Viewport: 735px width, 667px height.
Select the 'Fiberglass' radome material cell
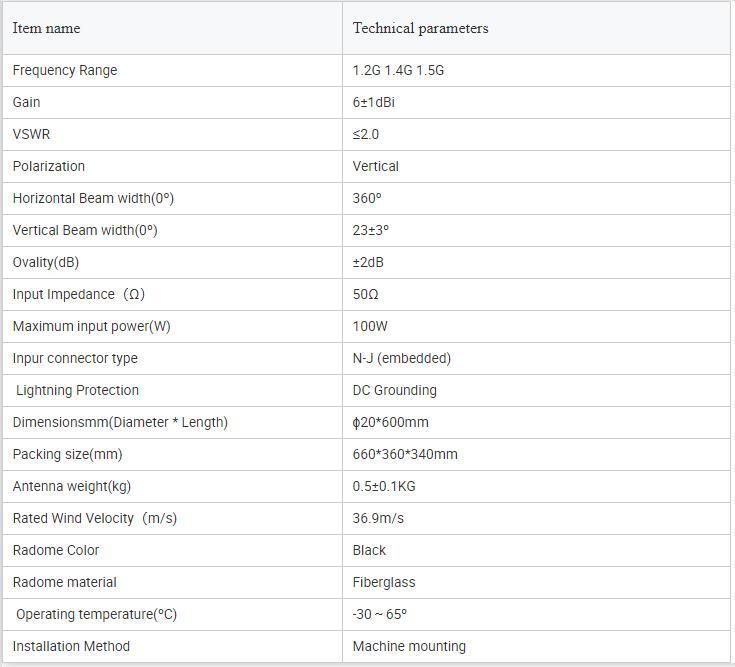tap(536, 583)
